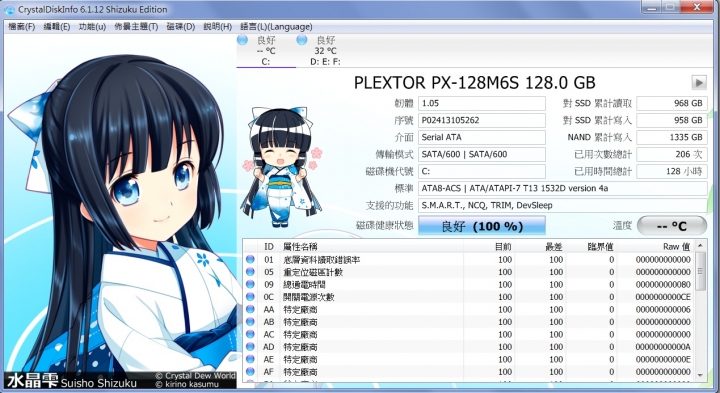Screen dimensions: 720x393
Task: Select the 底層資料讀取錯誤率 attribute row
Action: click(x=469, y=259)
